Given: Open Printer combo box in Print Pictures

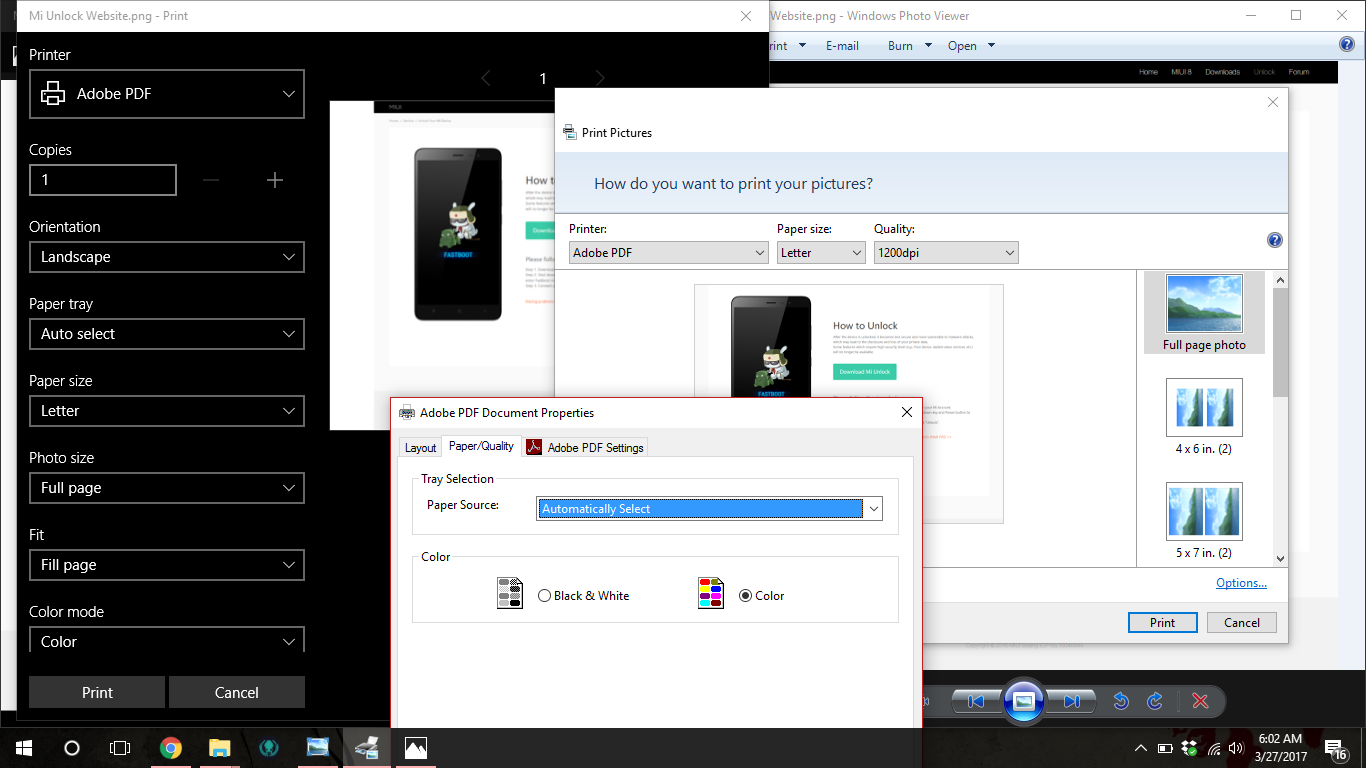Looking at the screenshot, I should (669, 253).
